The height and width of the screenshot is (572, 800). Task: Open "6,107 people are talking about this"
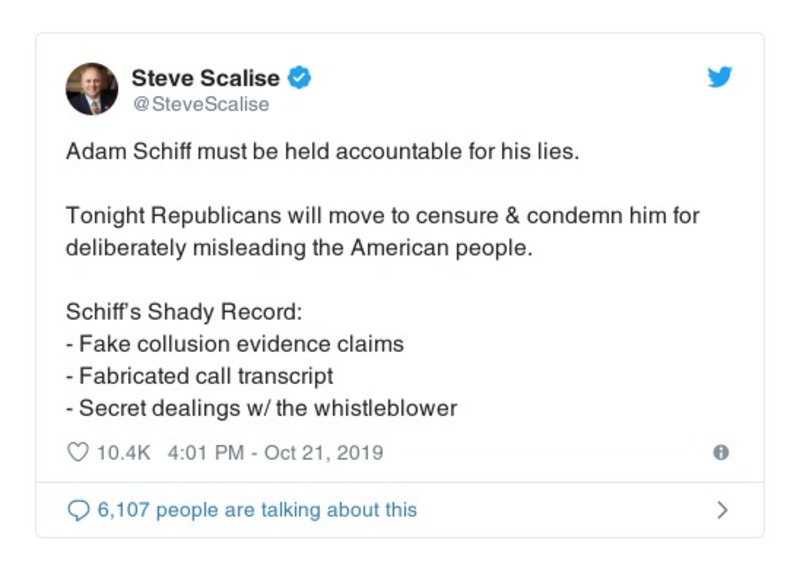pyautogui.click(x=256, y=510)
